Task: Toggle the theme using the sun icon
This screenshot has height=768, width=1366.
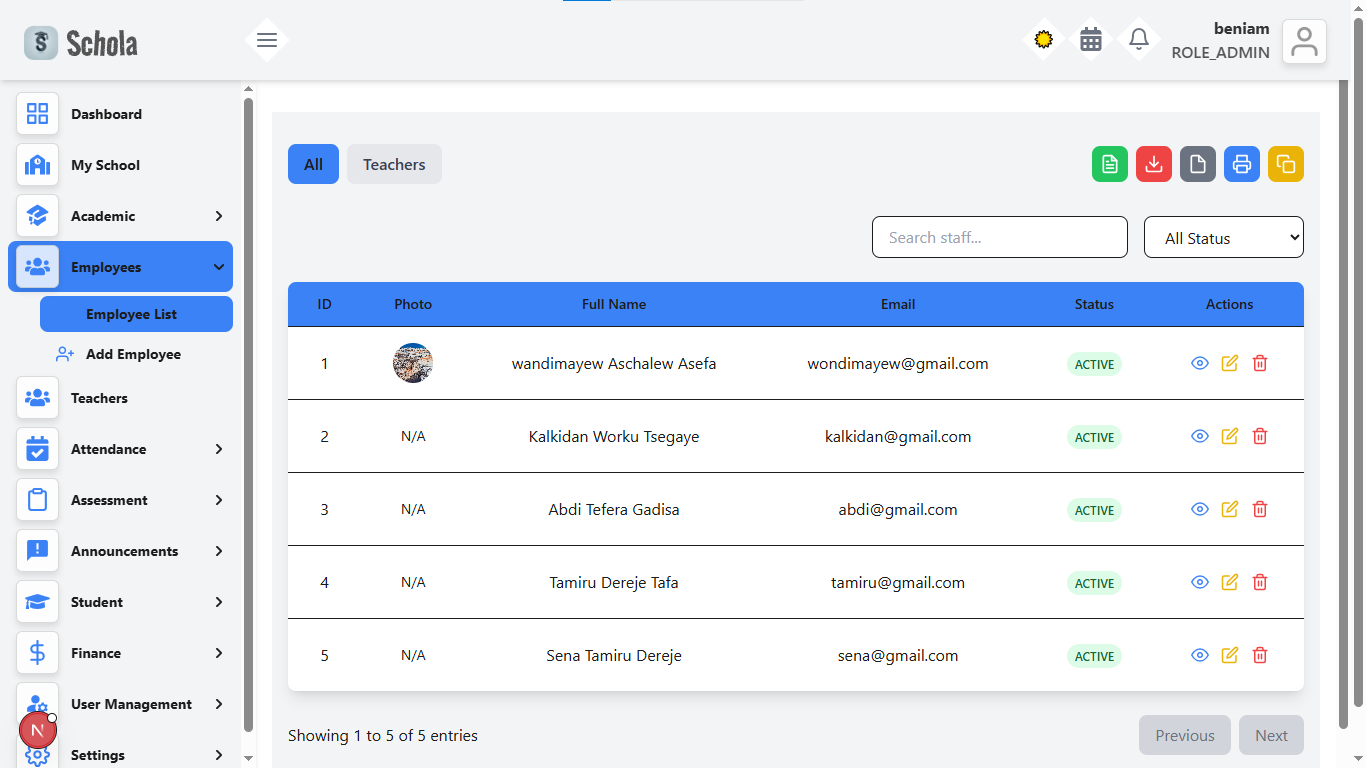Action: [x=1043, y=39]
